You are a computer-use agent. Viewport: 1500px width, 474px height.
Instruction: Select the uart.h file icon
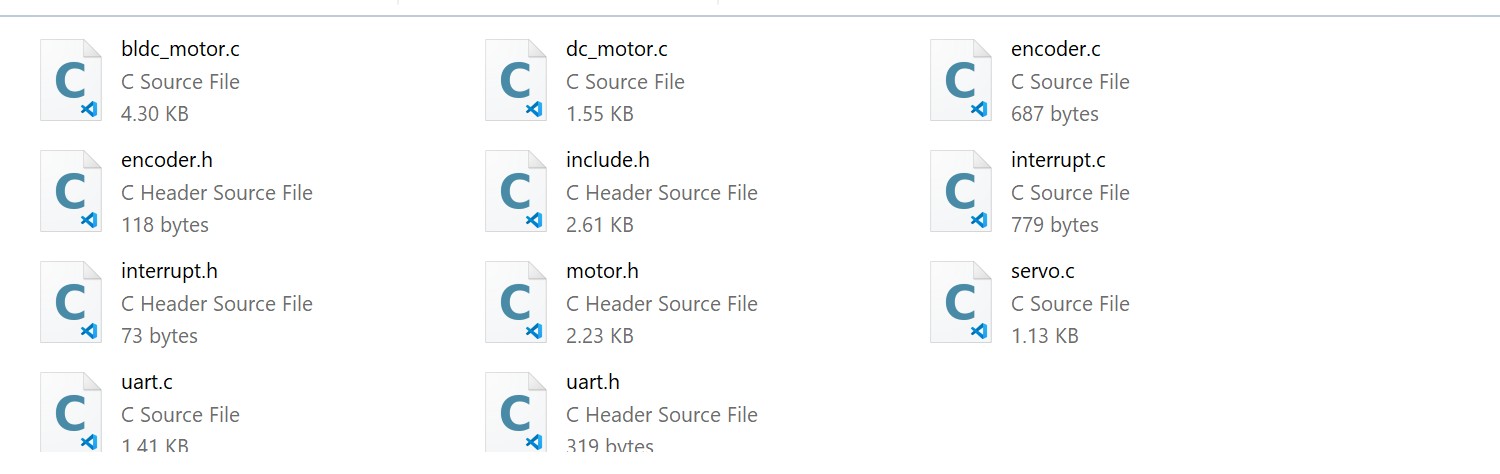pyautogui.click(x=516, y=412)
